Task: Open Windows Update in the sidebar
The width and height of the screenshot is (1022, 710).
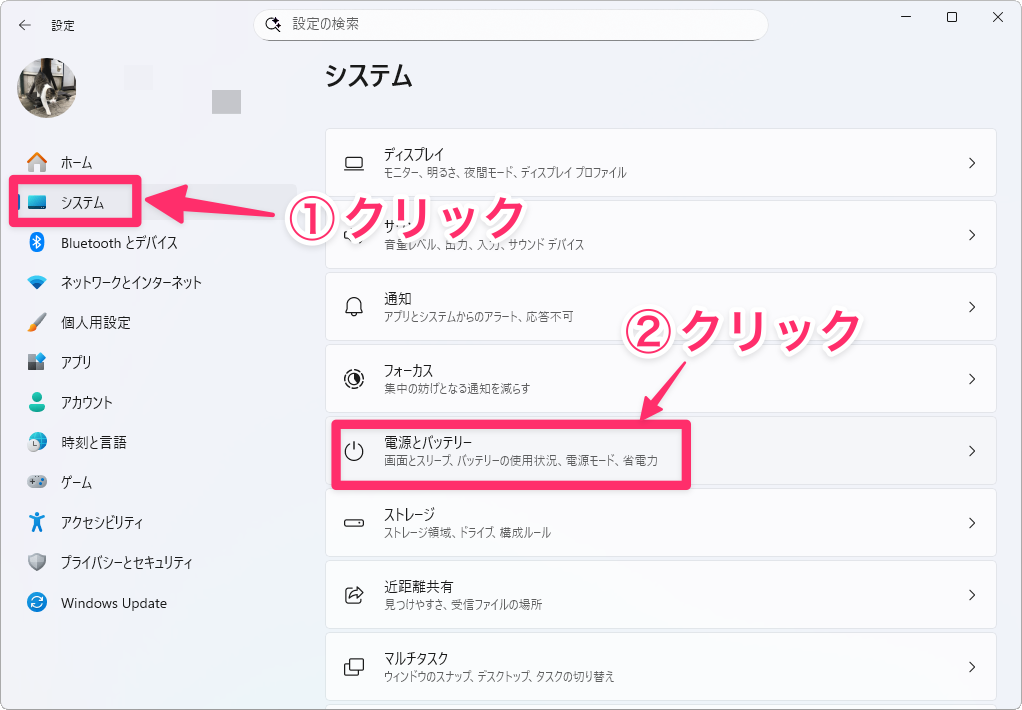Action: (113, 603)
